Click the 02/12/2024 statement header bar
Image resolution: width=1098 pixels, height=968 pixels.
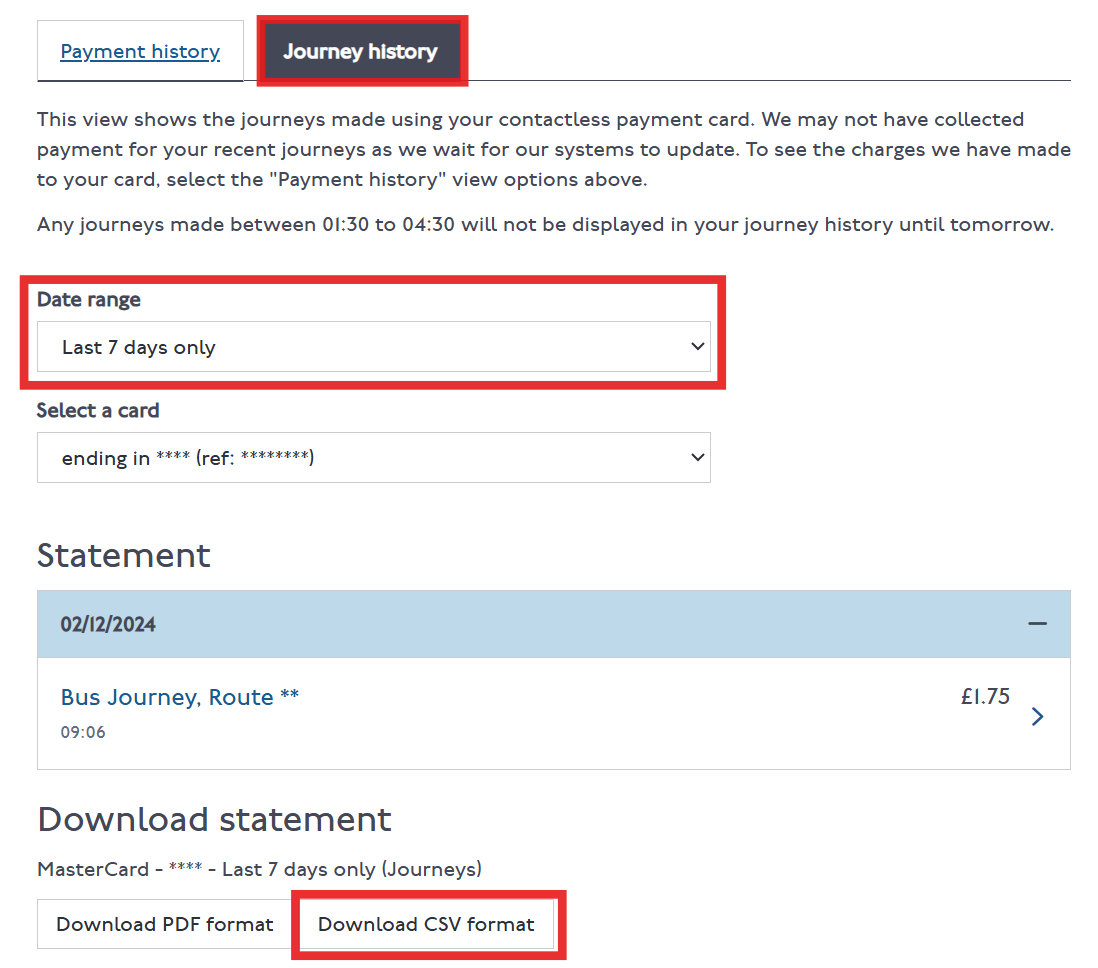pyautogui.click(x=550, y=623)
